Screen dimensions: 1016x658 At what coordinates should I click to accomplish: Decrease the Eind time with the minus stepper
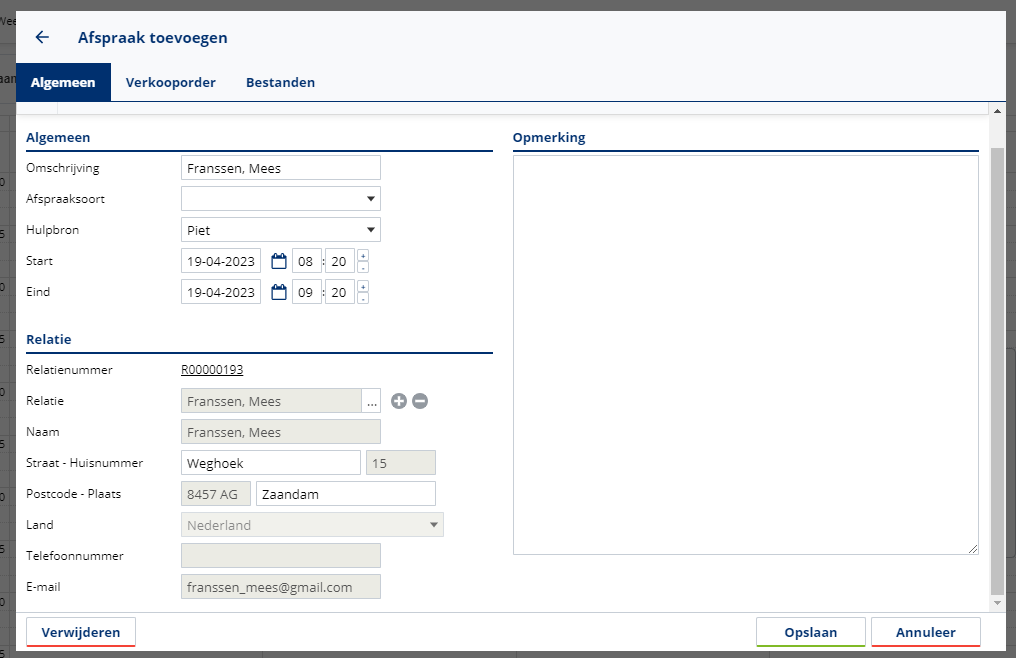click(x=362, y=298)
